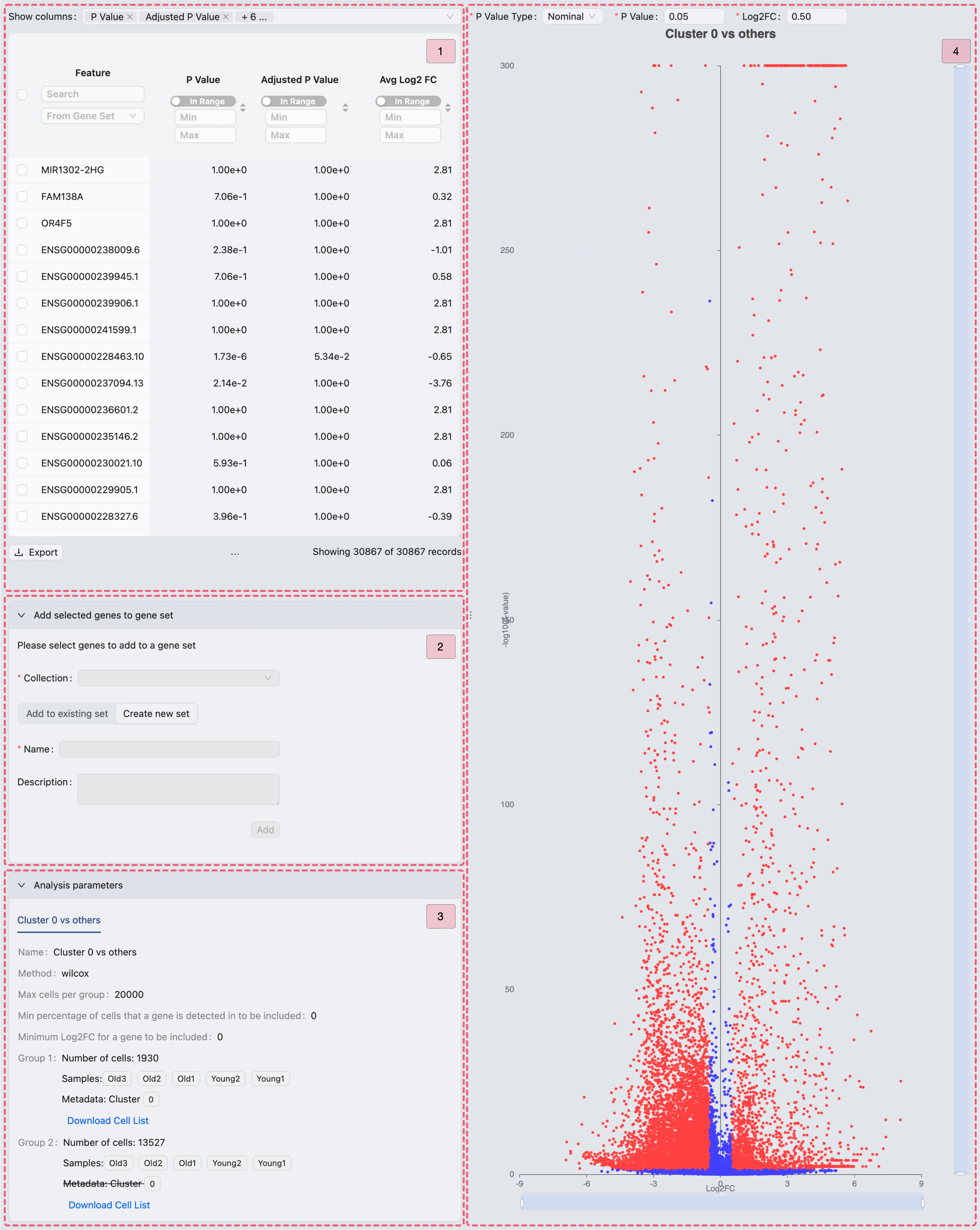
Task: Open the Collection dropdown
Action: coord(179,678)
